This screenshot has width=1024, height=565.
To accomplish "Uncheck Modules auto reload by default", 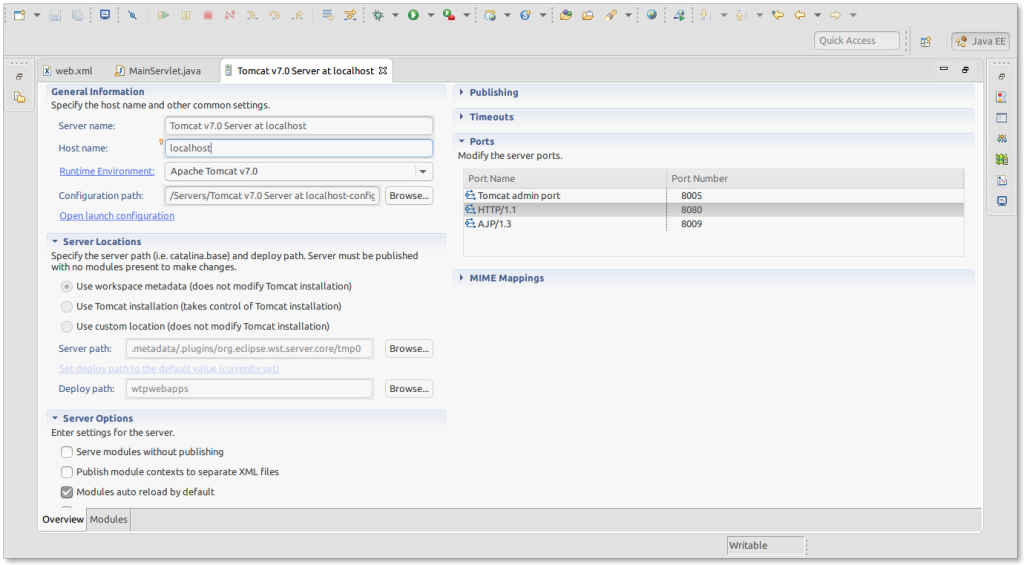I will pos(67,492).
